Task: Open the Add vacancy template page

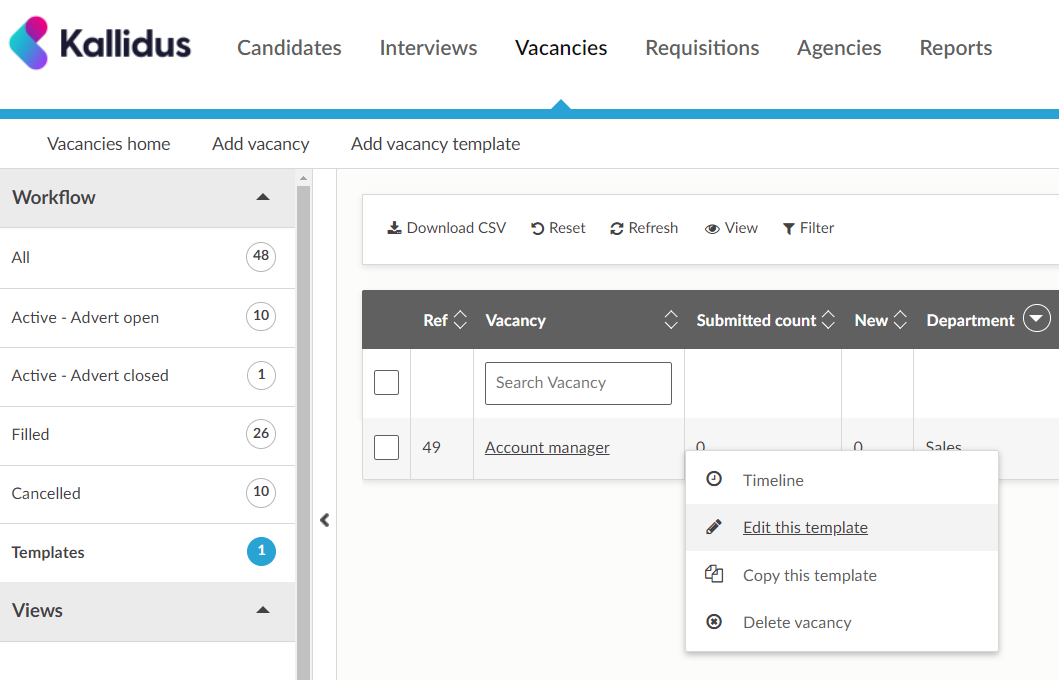Action: pyautogui.click(x=435, y=144)
